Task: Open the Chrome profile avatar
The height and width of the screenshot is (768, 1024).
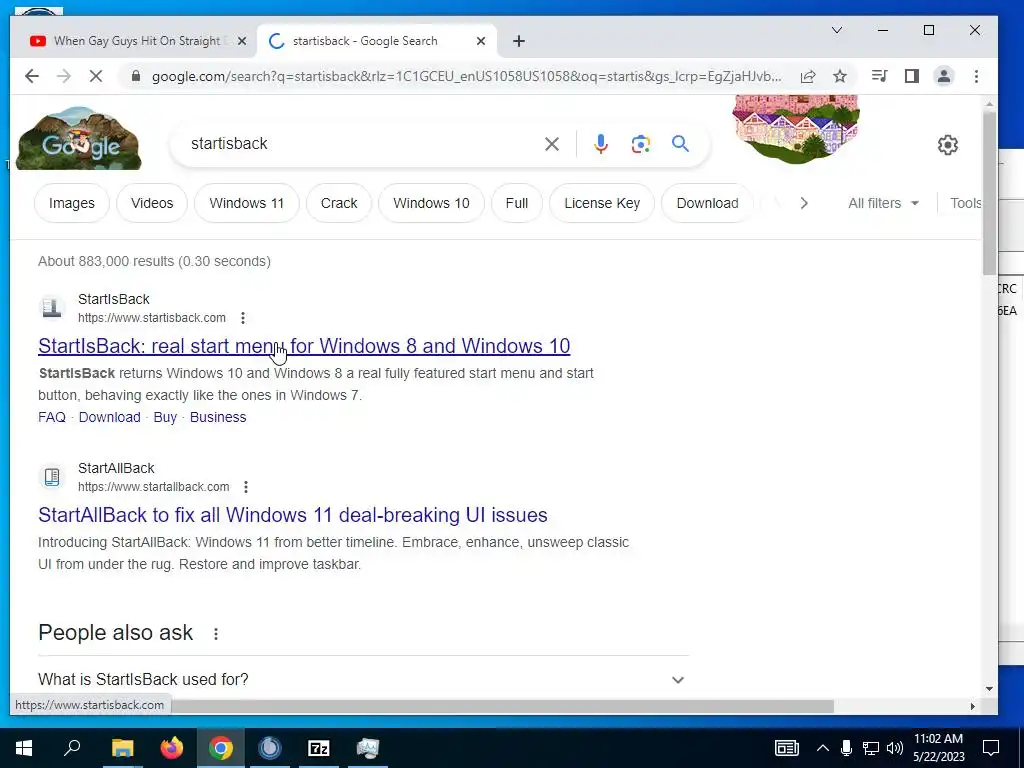Action: [944, 76]
